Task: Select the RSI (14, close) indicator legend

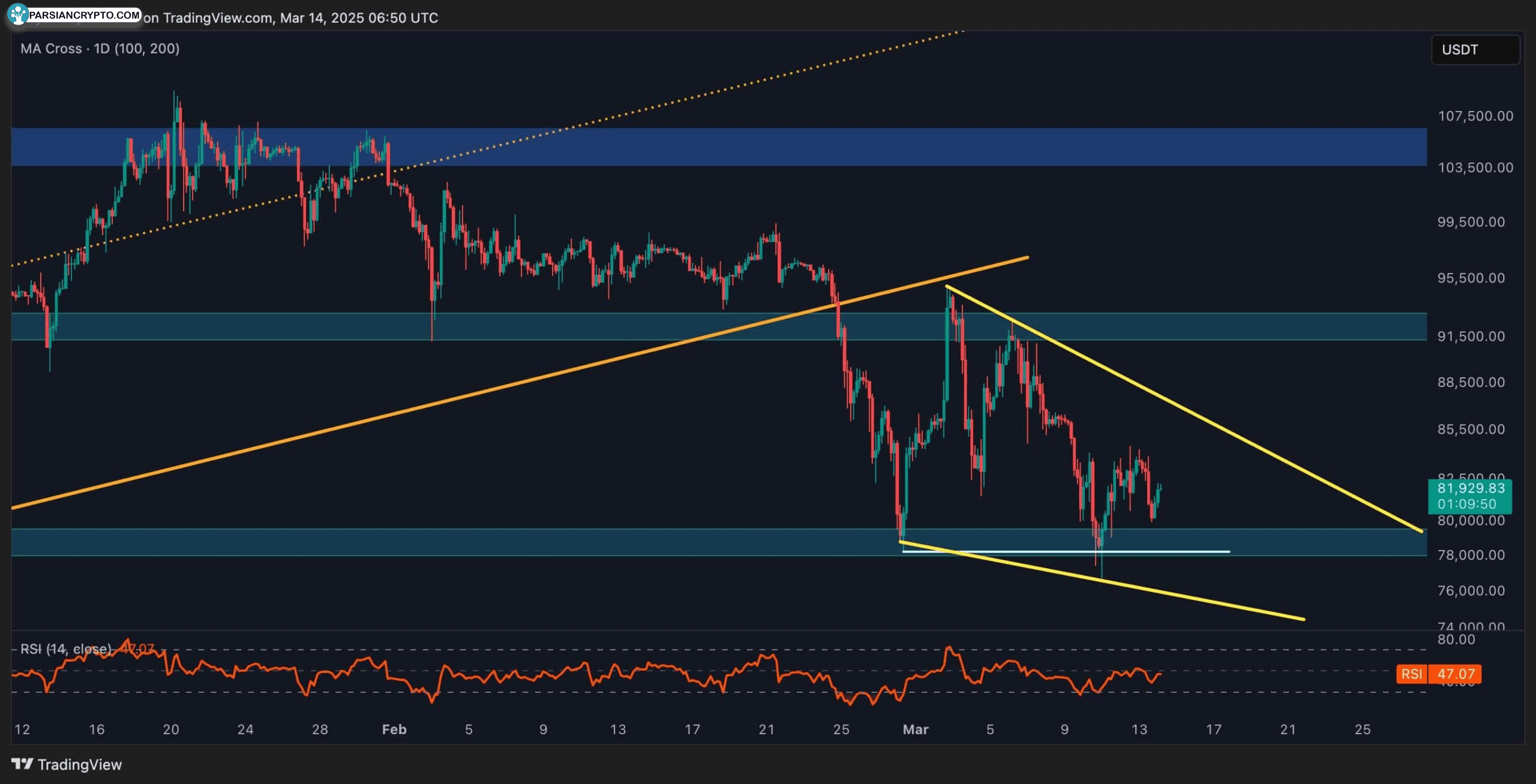Action: (x=66, y=648)
